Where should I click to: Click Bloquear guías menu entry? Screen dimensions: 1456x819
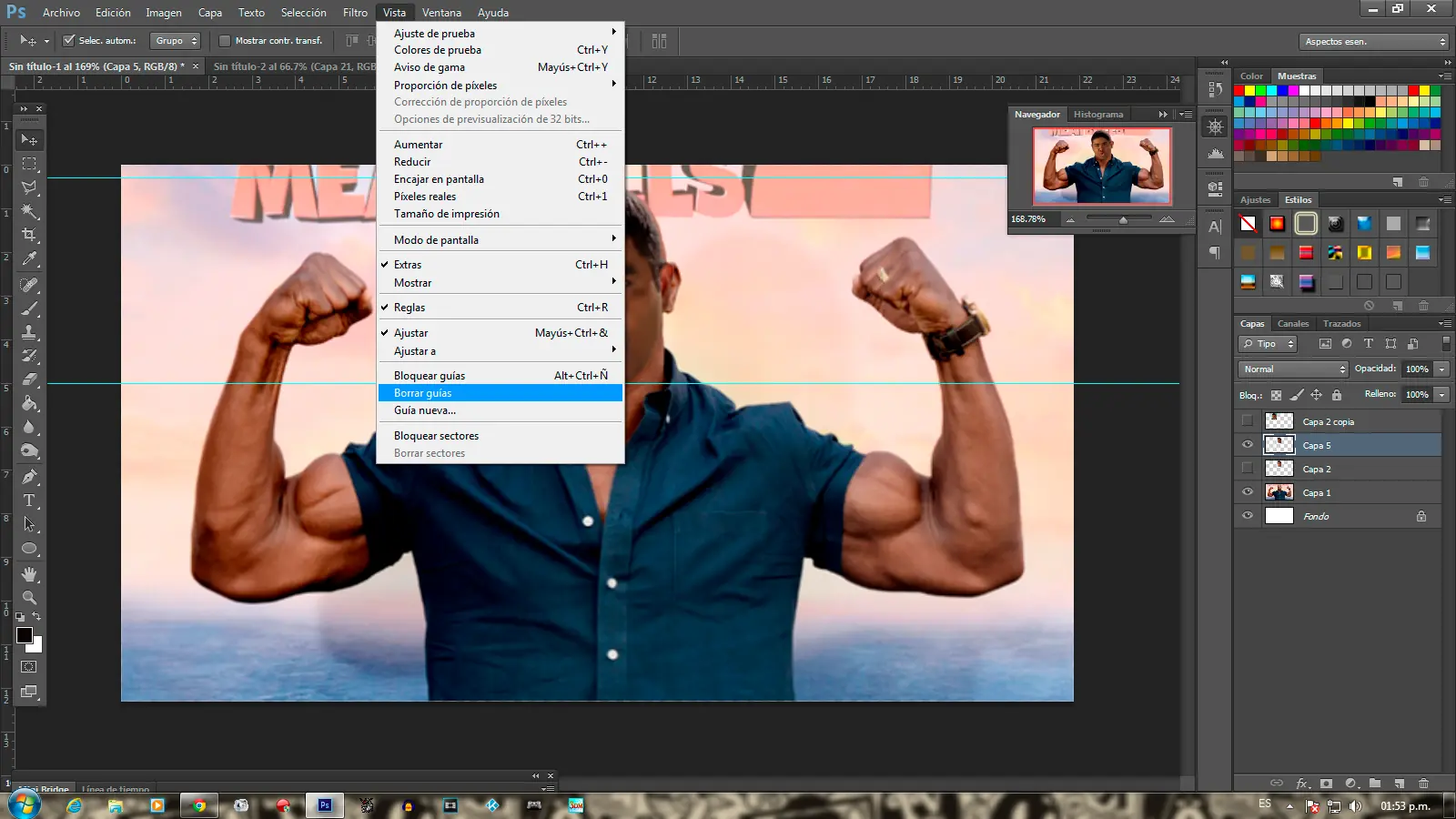[500, 376]
